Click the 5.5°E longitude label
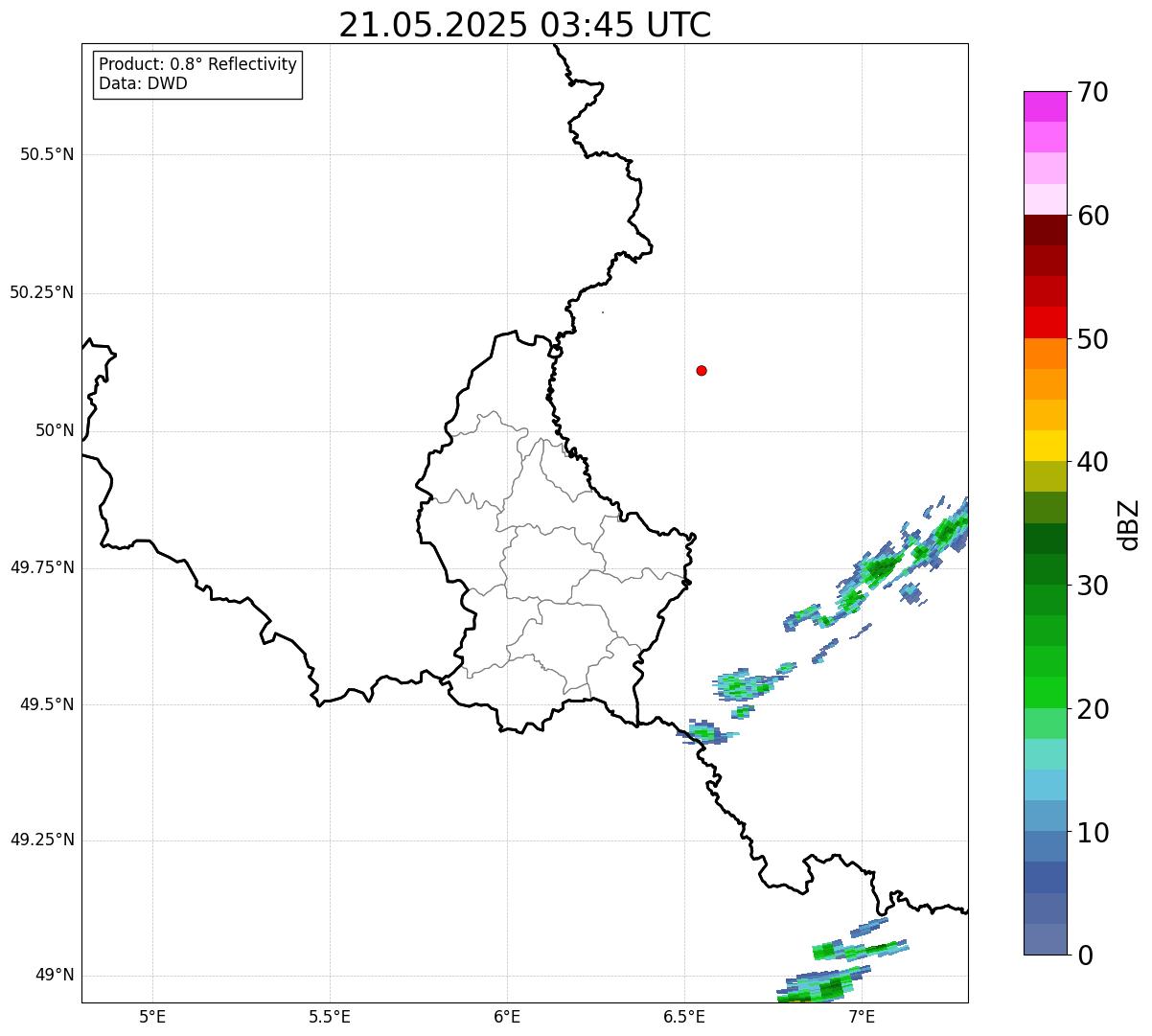Screen dimensions: 1152x1036 pos(330,1016)
